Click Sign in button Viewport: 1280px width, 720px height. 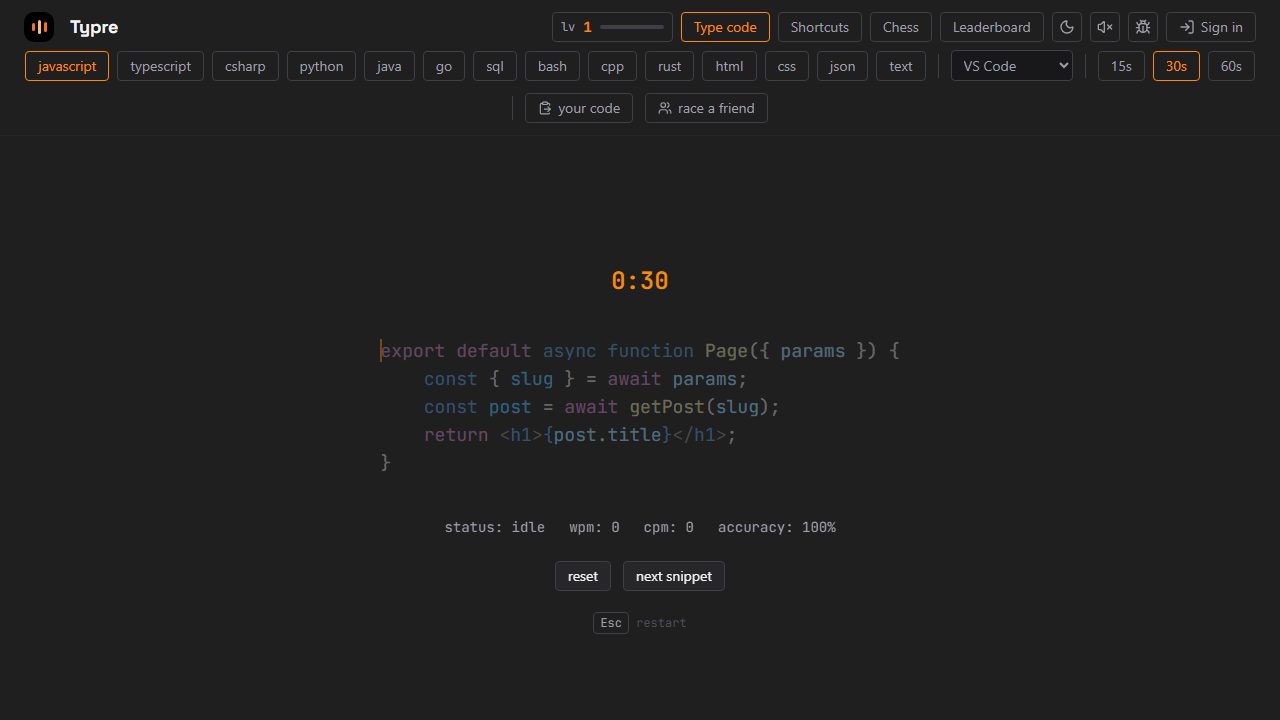point(1211,27)
